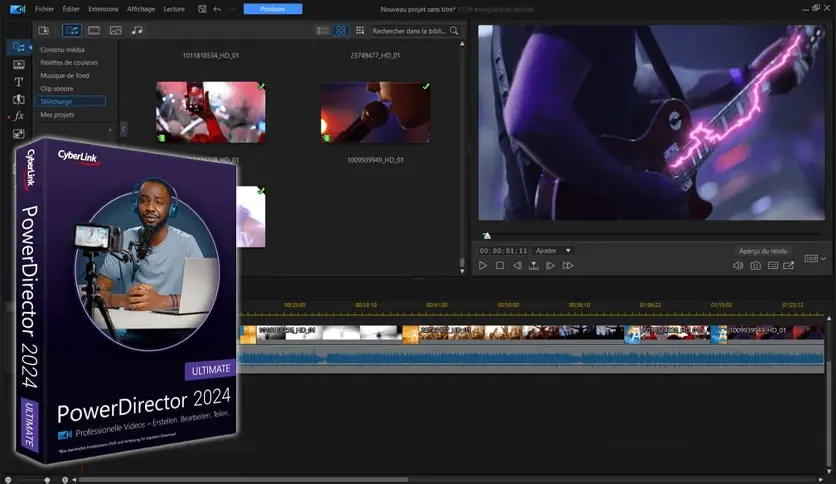Open the Title room (T) icon
Viewport: 836px width, 484px height.
pos(19,81)
